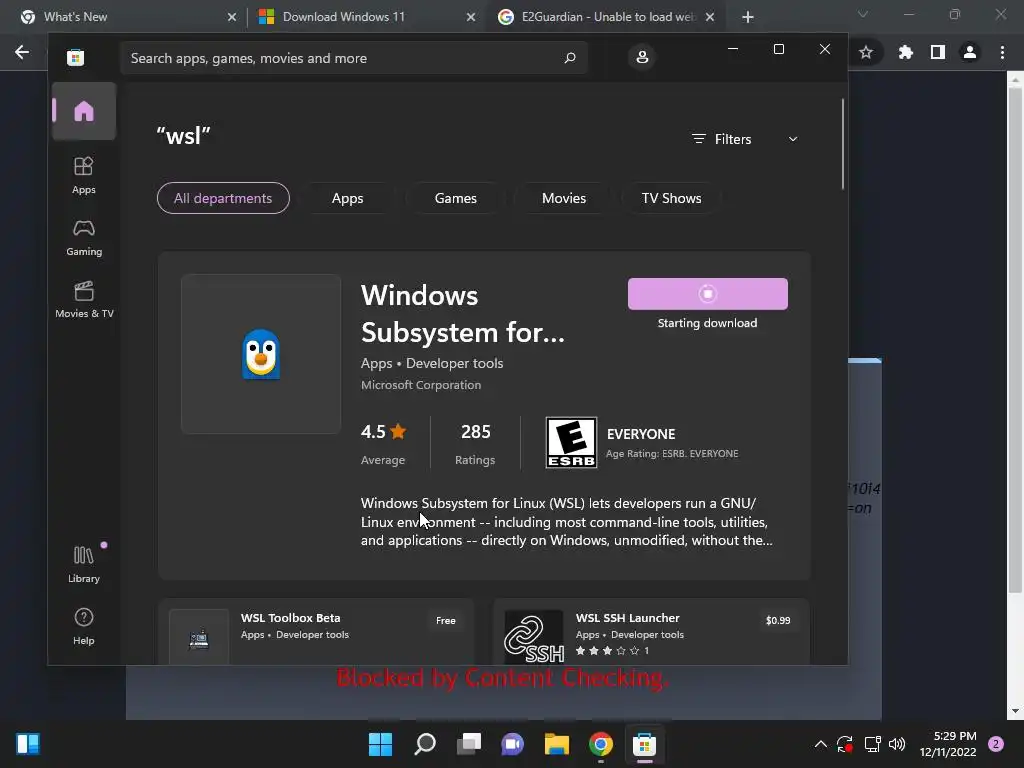Open the Chrome profile icon
Screen dimensions: 1024x768
pyautogui.click(x=970, y=52)
